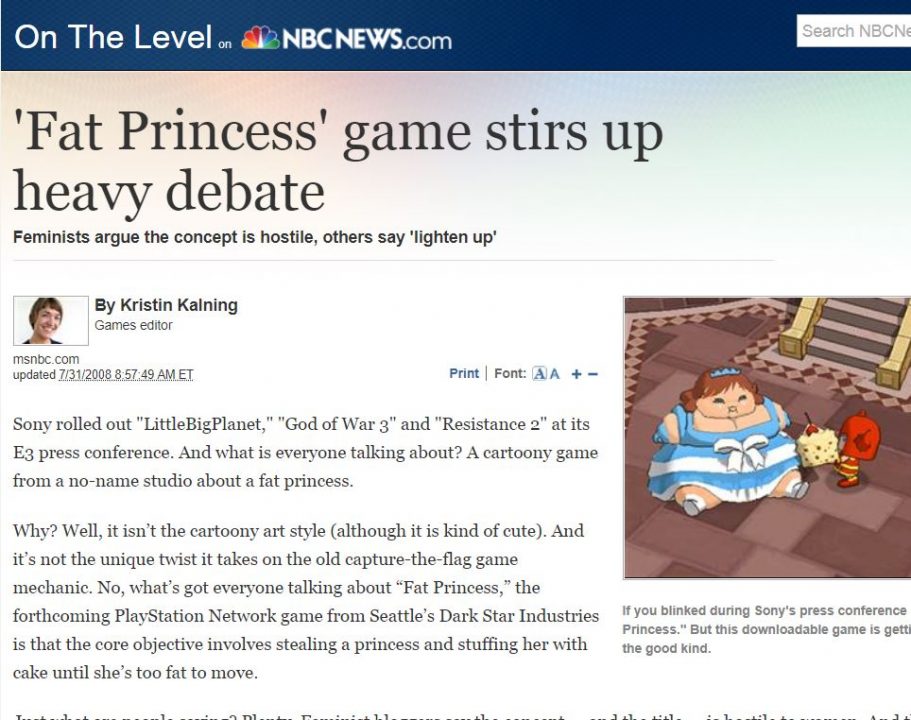Click the Games editor job title
The width and height of the screenshot is (911, 720).
[x=134, y=325]
